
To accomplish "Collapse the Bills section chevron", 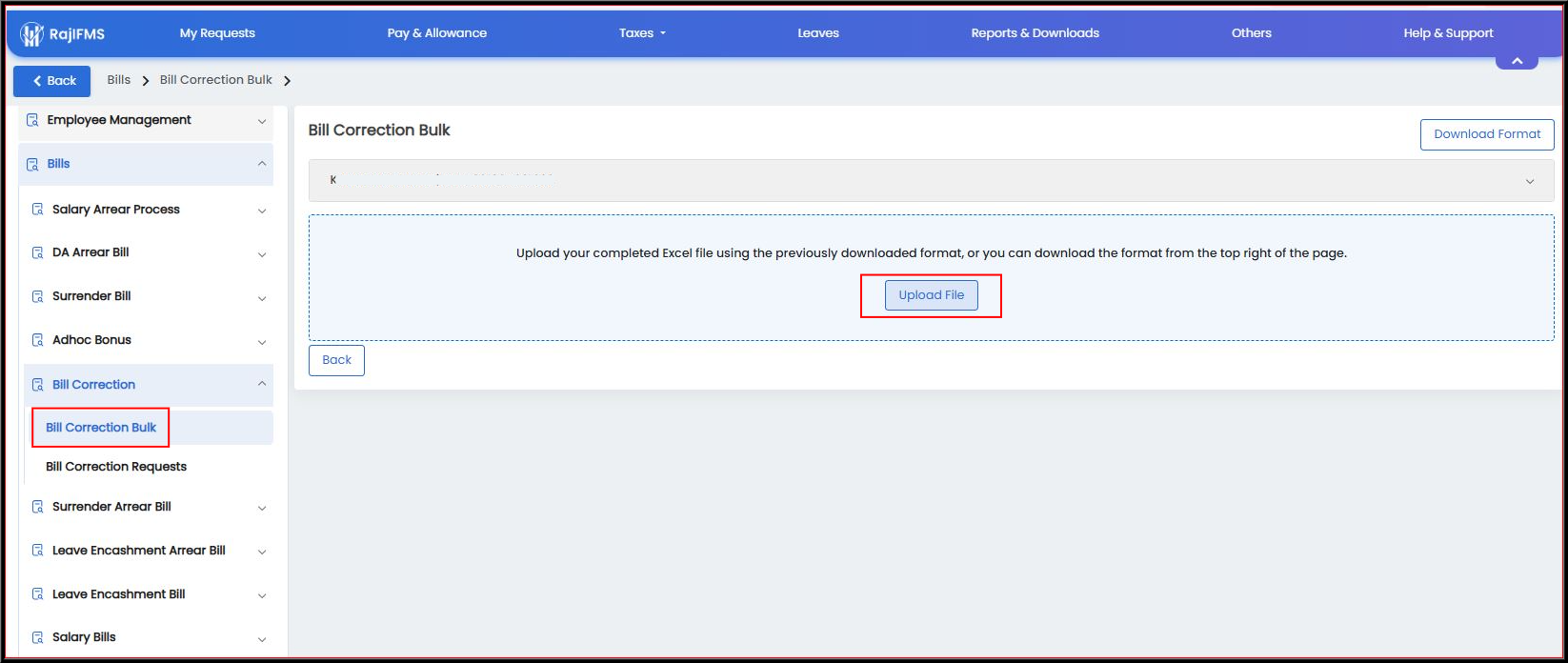I will tap(262, 164).
